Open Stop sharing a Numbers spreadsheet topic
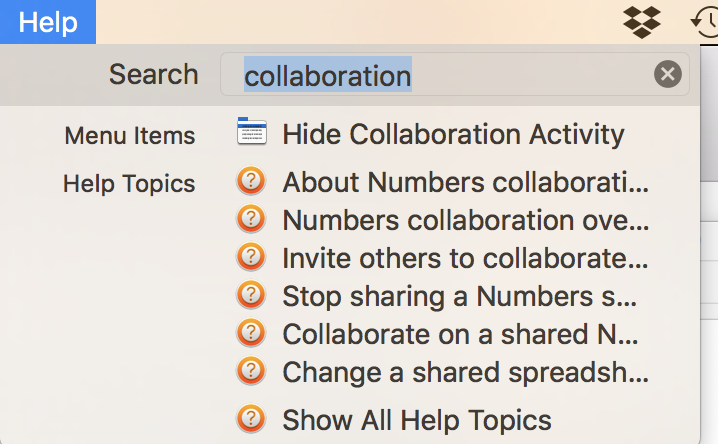Image resolution: width=718 pixels, height=444 pixels. 460,297
